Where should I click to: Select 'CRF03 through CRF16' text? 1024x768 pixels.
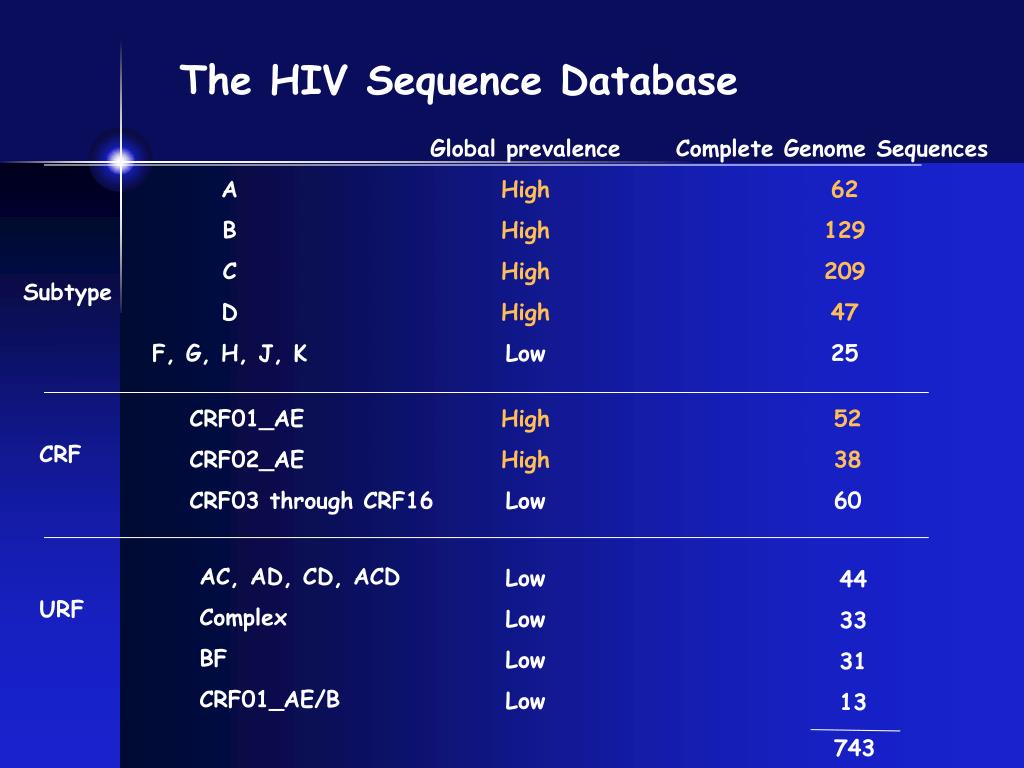pyautogui.click(x=311, y=501)
